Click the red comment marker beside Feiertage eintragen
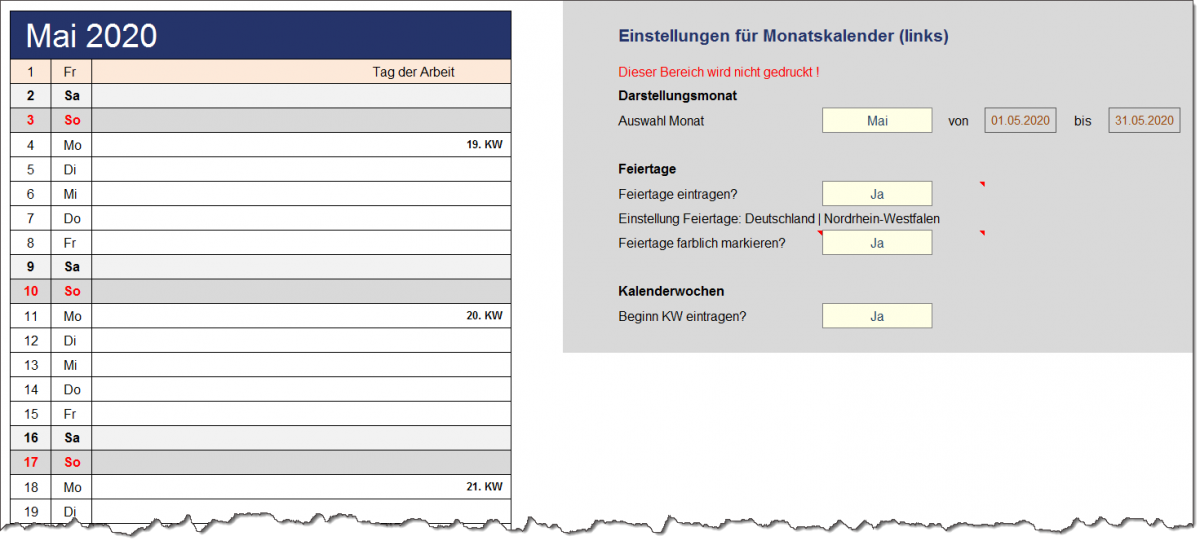This screenshot has height=545, width=1200. pos(982,185)
